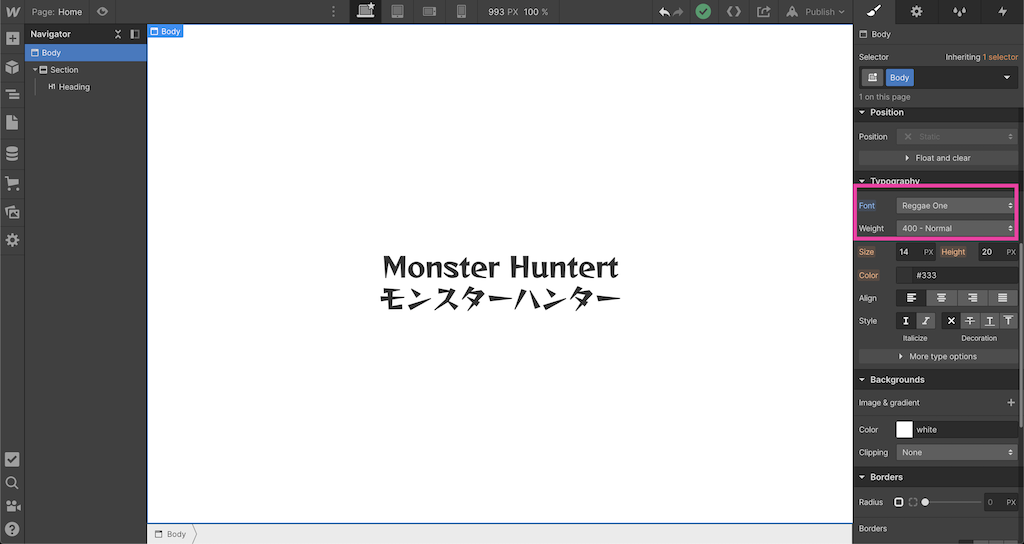Open the Font Reggae One dropdown
This screenshot has width=1024, height=544.
coord(956,206)
